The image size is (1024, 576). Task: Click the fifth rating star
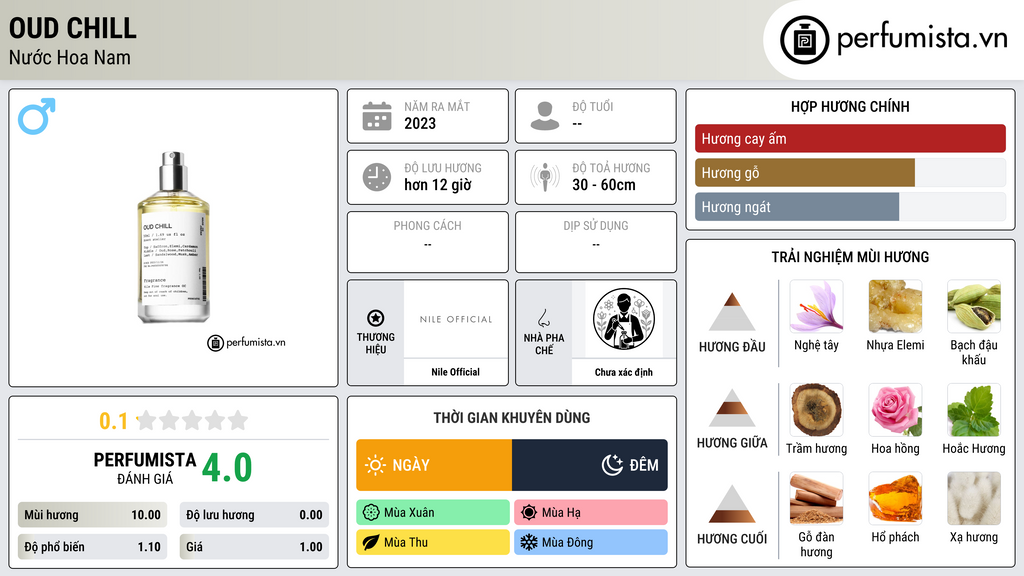click(238, 420)
